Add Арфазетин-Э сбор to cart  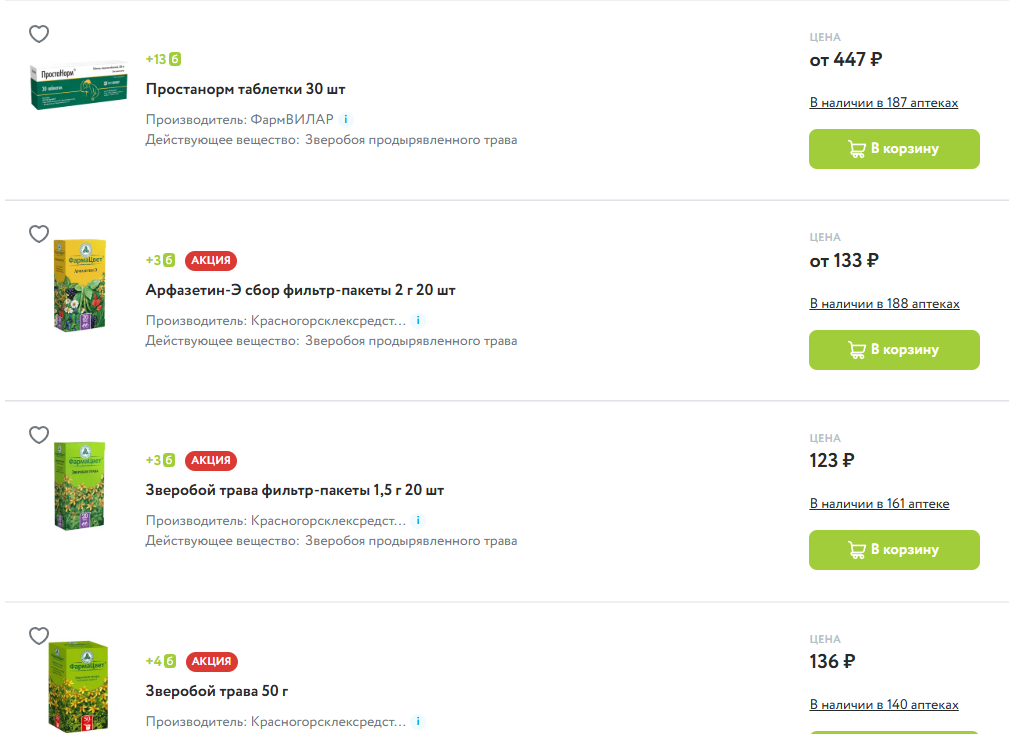[894, 350]
